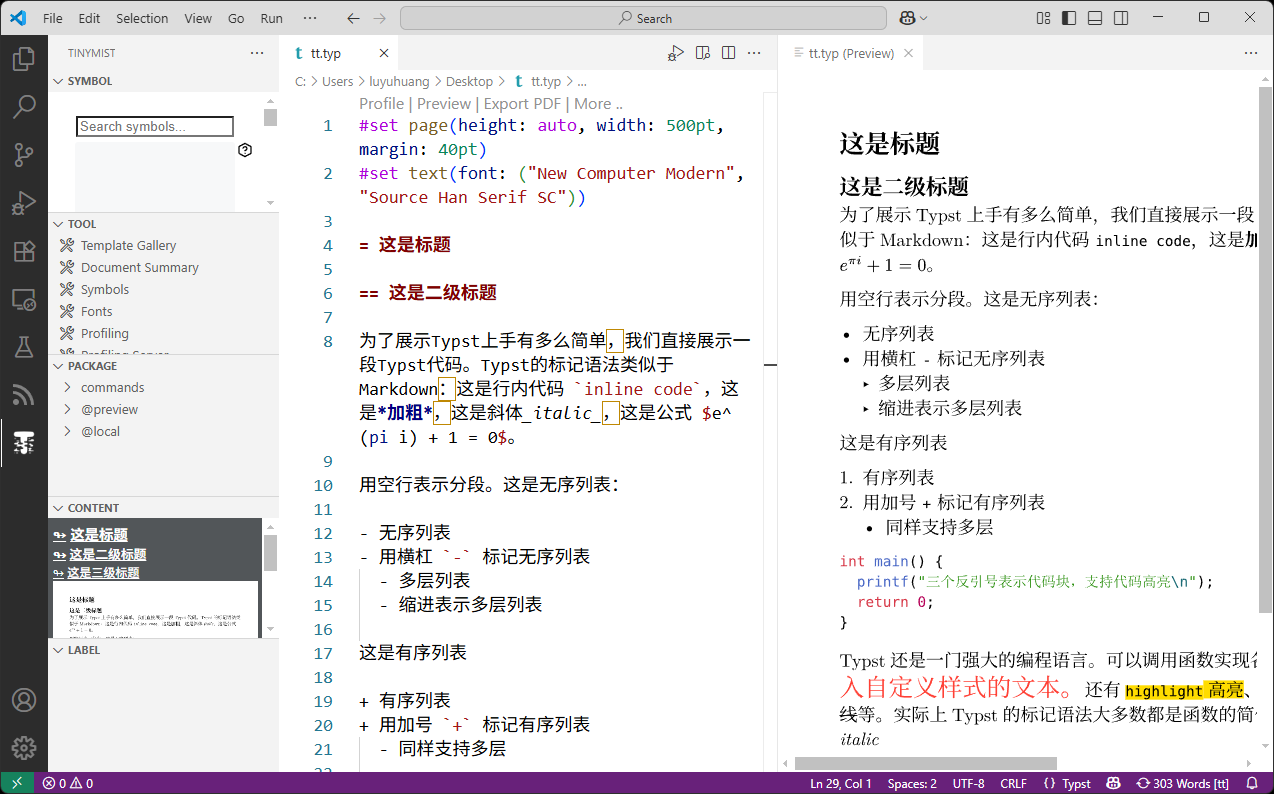Image resolution: width=1274 pixels, height=794 pixels.
Task: Click the open preview icon in editor toolbar
Action: (703, 53)
